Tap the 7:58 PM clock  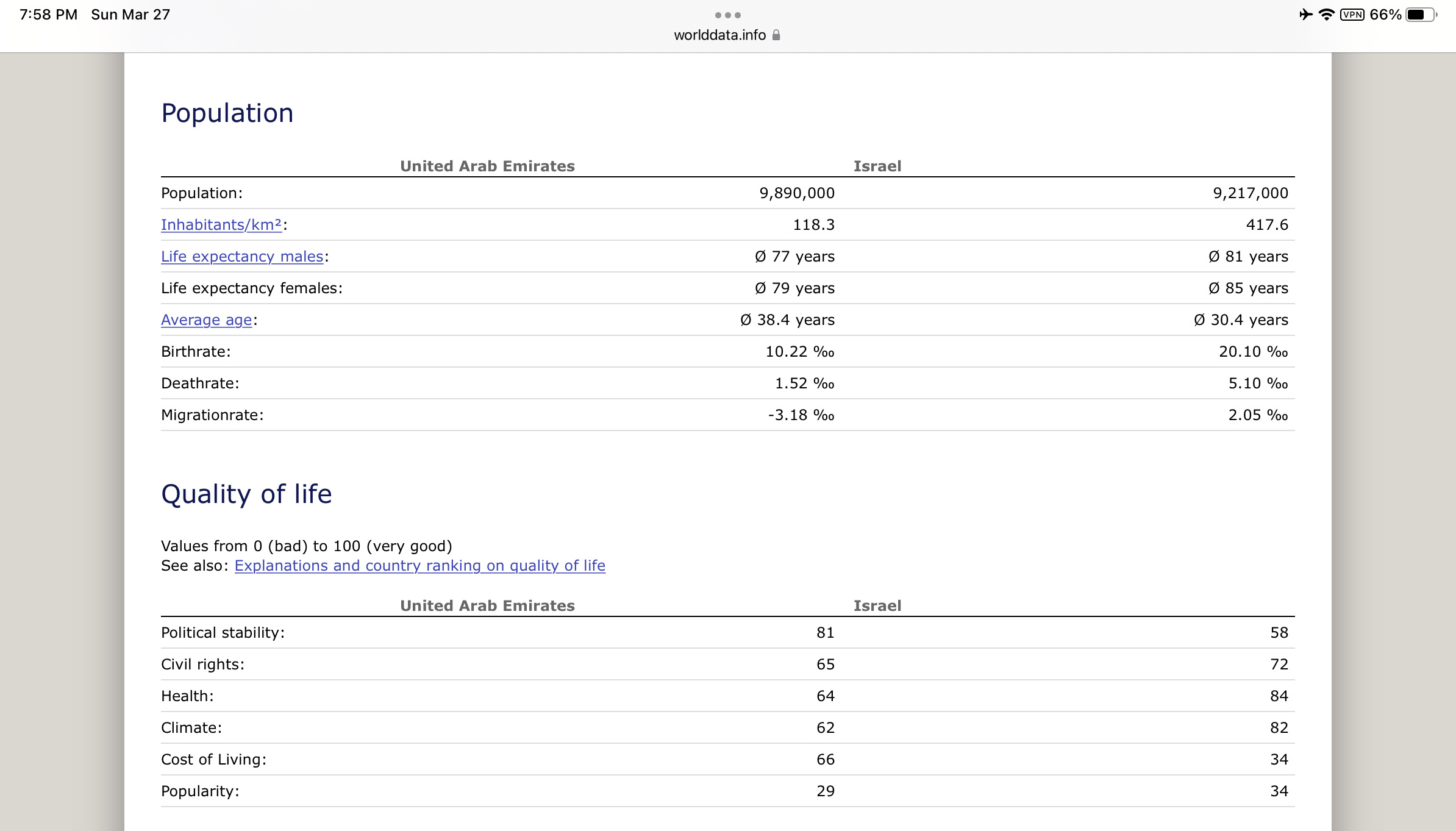[48, 15]
